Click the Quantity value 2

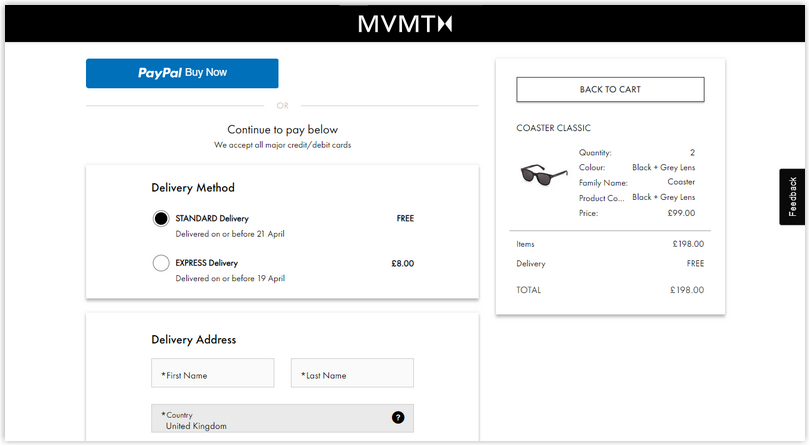692,152
